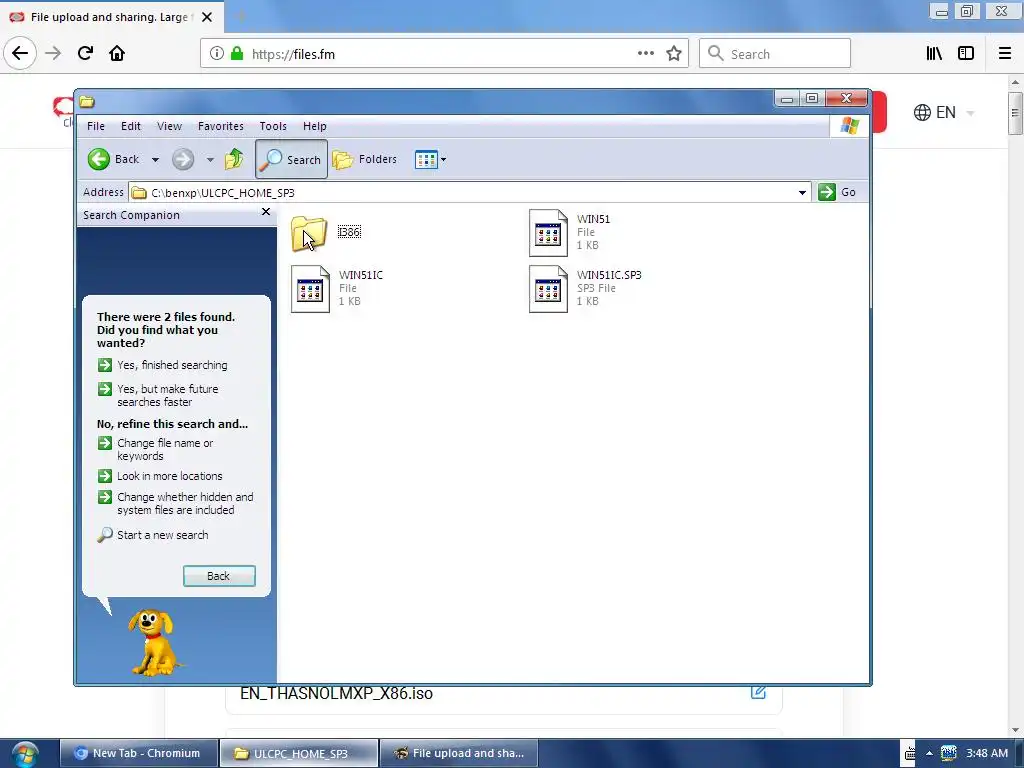Open the Forward history dropdown arrow

coord(210,160)
